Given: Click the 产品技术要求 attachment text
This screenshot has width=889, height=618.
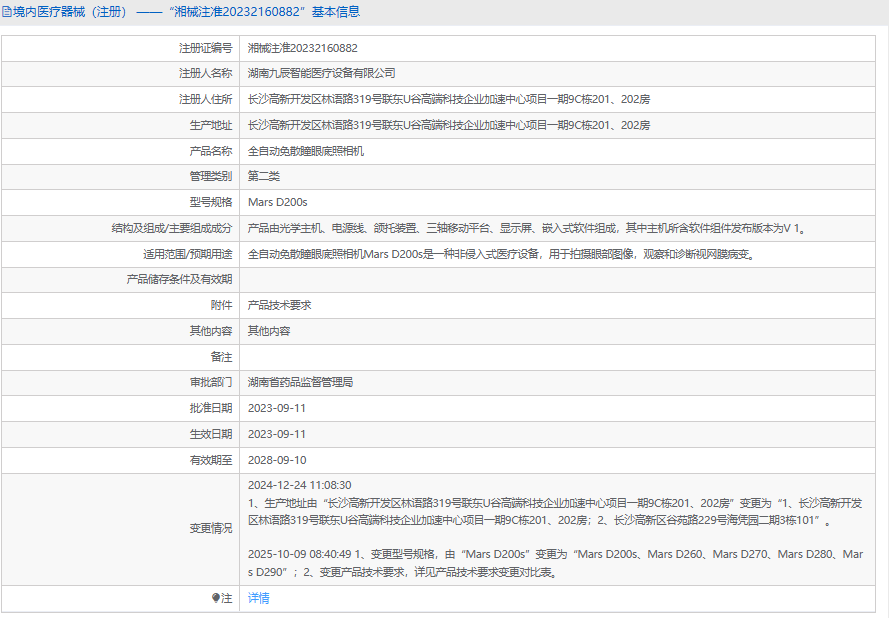Looking at the screenshot, I should (x=280, y=305).
